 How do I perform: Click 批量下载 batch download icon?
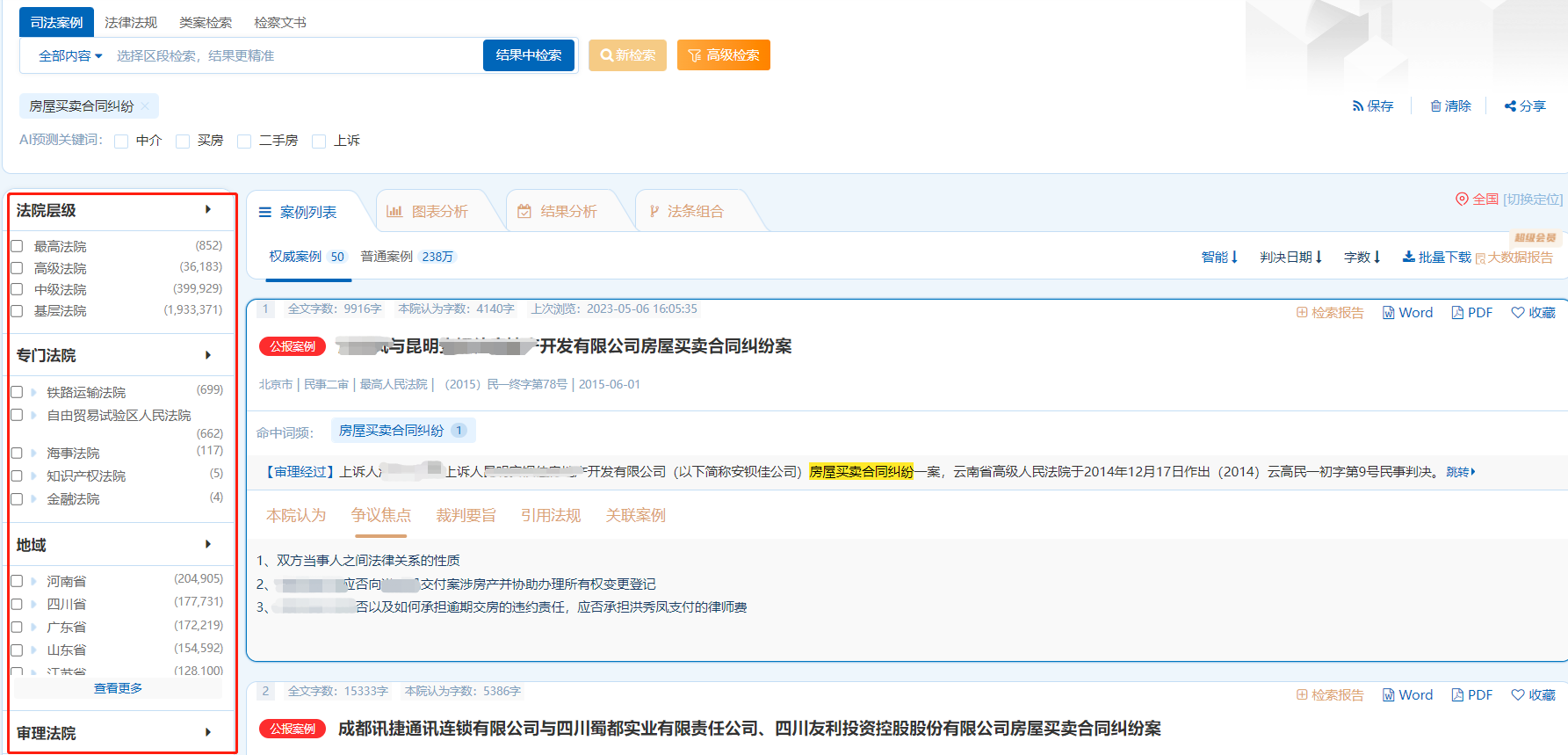pyautogui.click(x=1409, y=258)
